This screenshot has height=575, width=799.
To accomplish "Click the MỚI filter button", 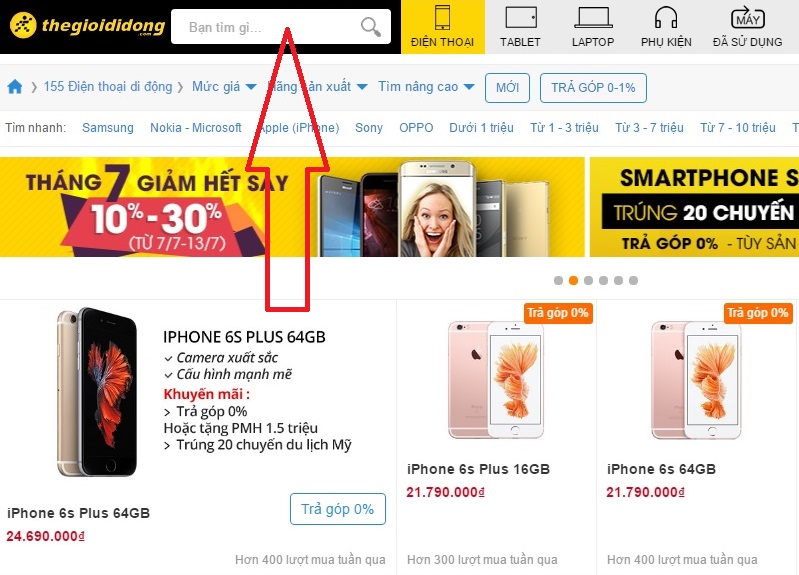I will pyautogui.click(x=508, y=88).
